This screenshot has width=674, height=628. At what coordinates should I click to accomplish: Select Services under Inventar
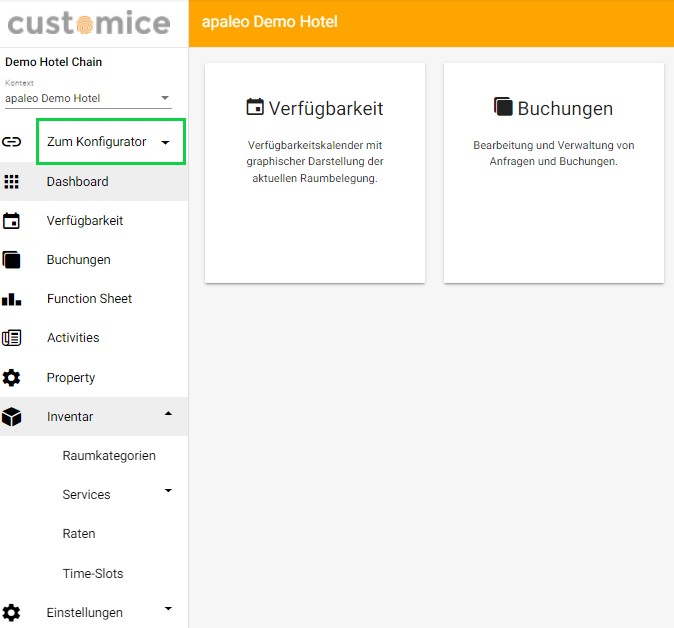point(86,495)
